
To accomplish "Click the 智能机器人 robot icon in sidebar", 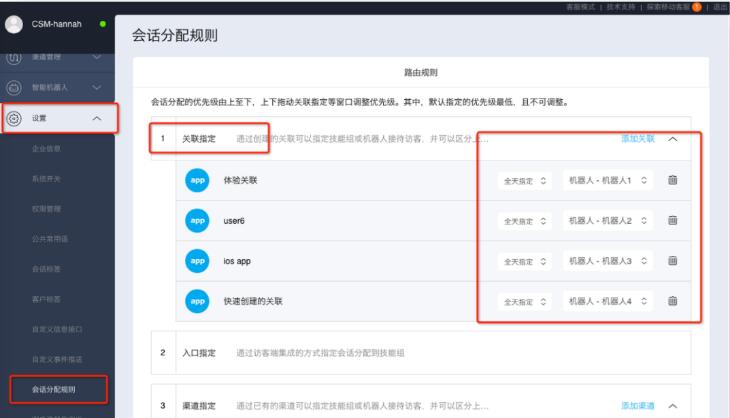I will click(x=15, y=87).
